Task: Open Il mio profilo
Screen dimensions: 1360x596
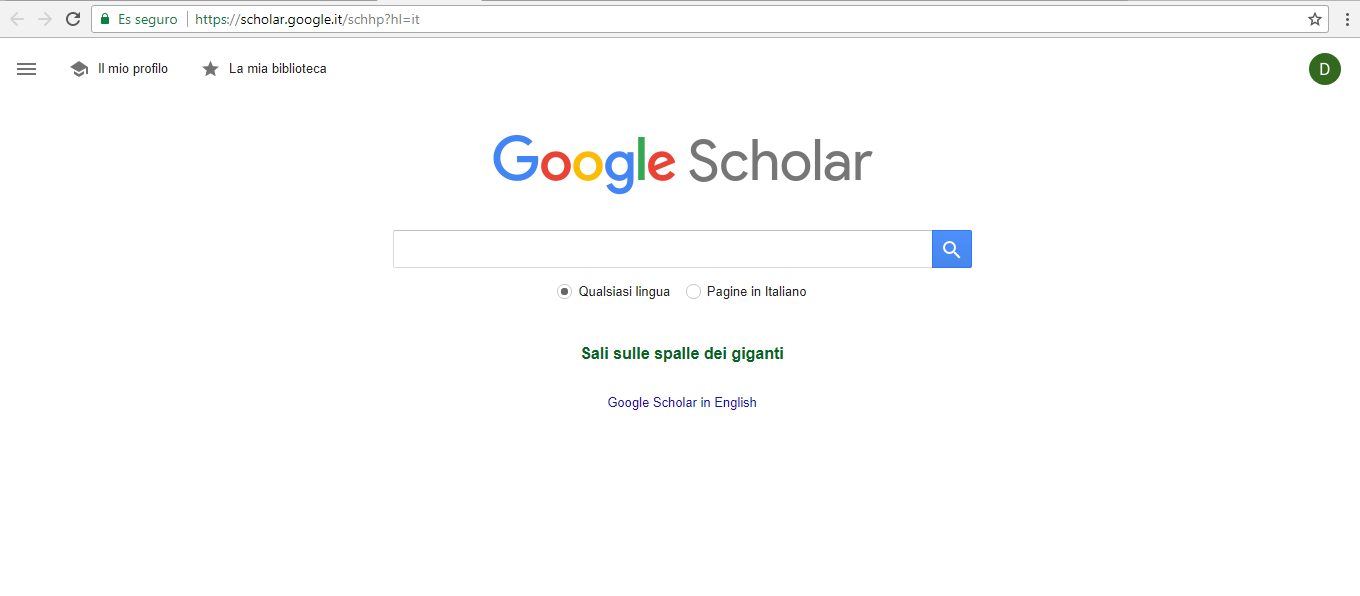Action: point(132,69)
